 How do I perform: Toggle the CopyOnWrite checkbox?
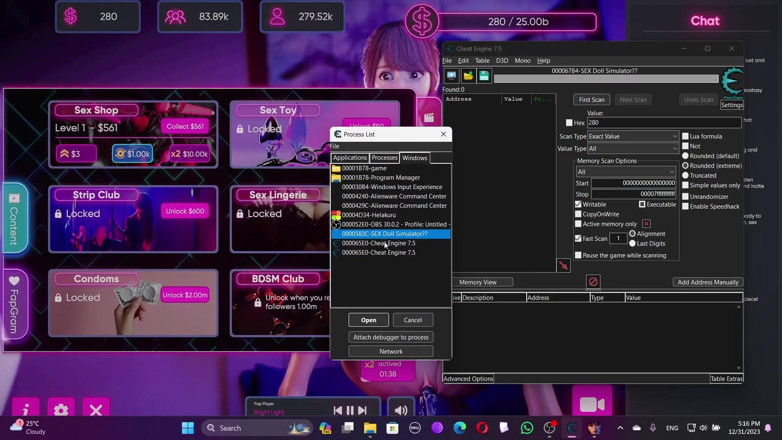point(578,214)
